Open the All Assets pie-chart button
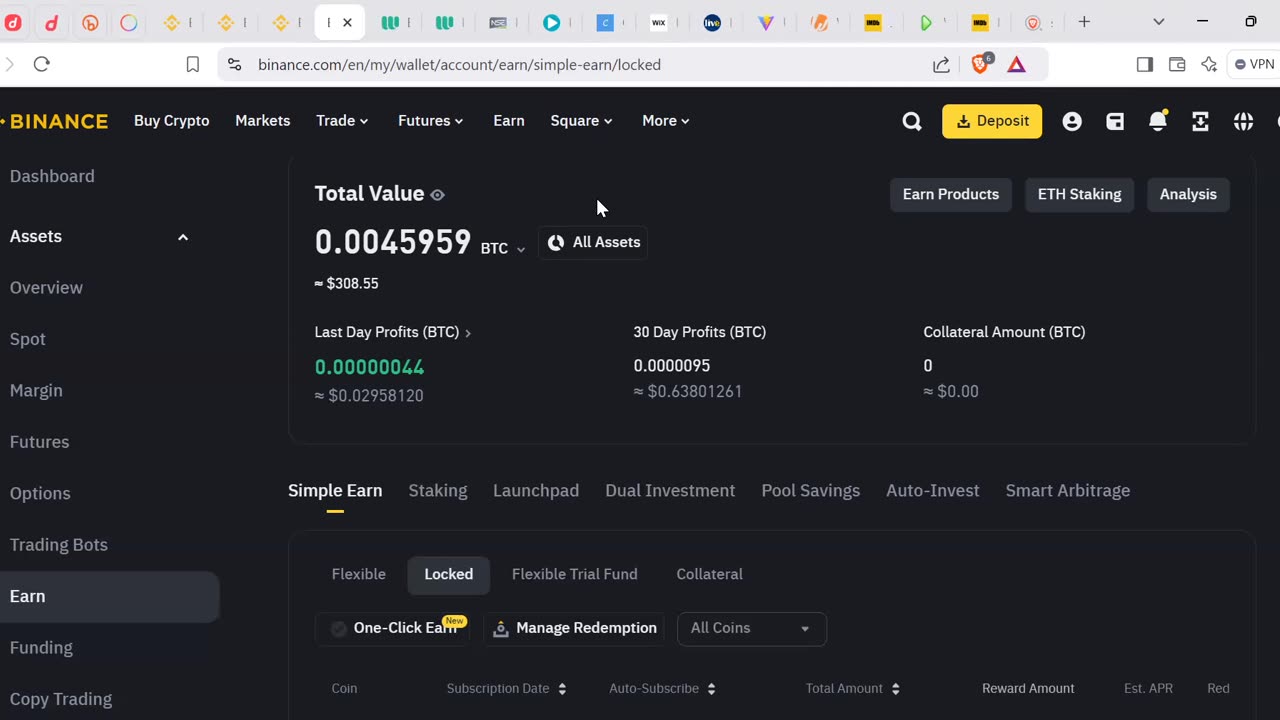Image resolution: width=1280 pixels, height=720 pixels. 594,242
